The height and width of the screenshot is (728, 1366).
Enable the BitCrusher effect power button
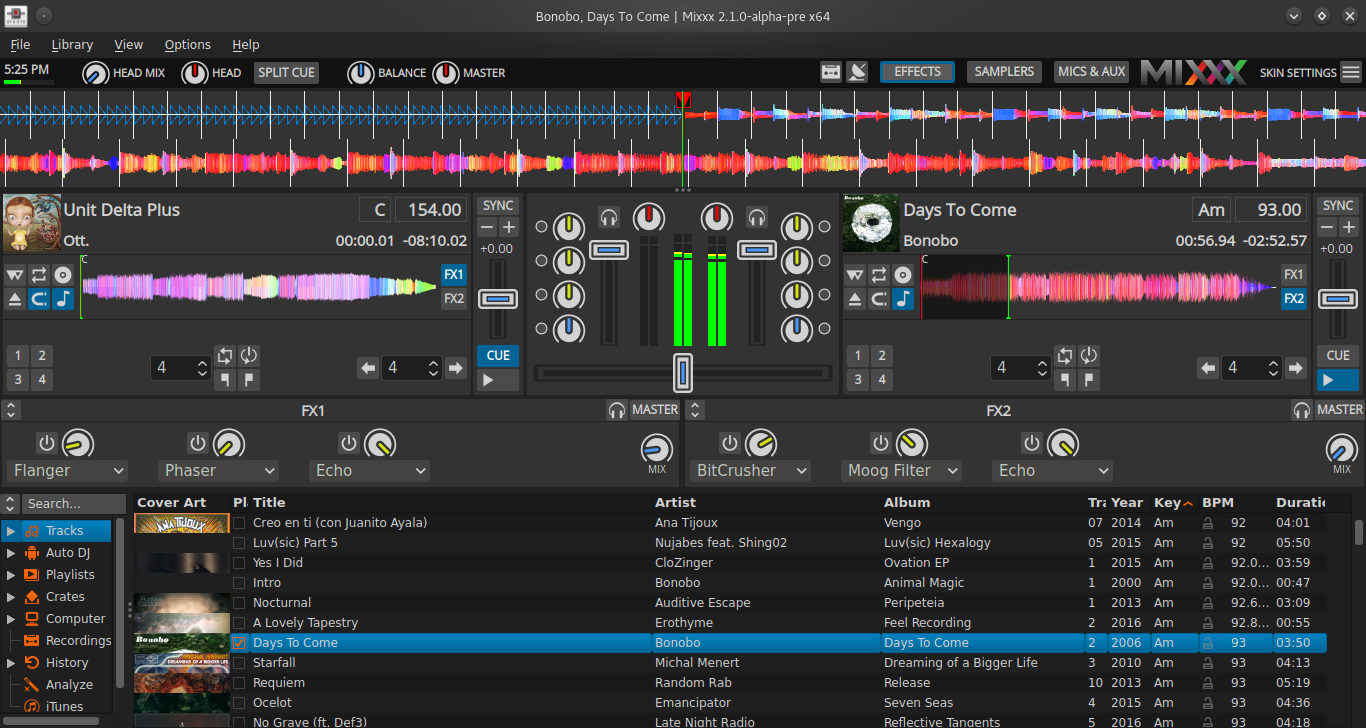(x=730, y=443)
